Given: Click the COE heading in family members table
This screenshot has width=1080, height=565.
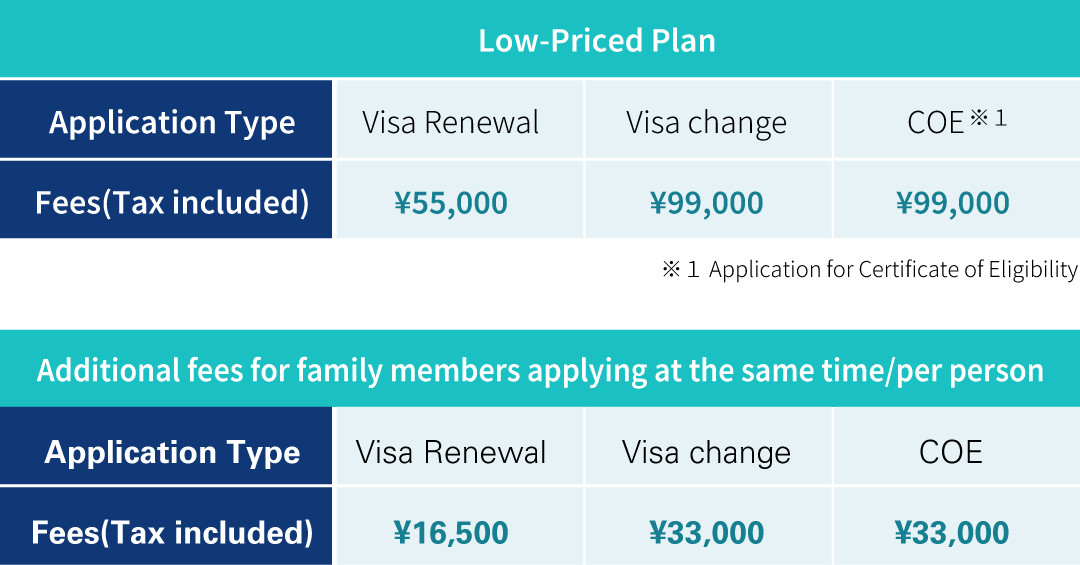Looking at the screenshot, I should point(951,452).
